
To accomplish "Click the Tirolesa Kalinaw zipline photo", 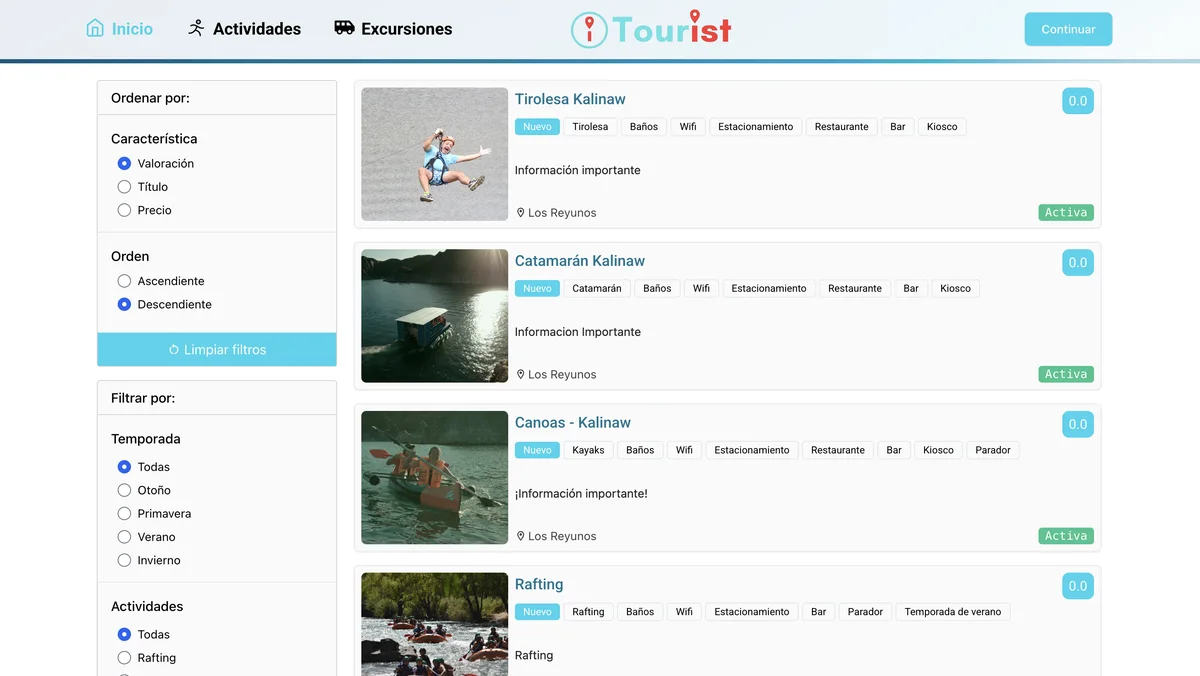I will click(434, 154).
